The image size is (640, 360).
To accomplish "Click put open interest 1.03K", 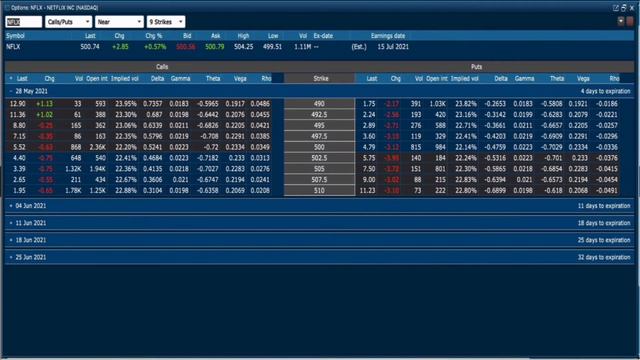I will [x=438, y=104].
